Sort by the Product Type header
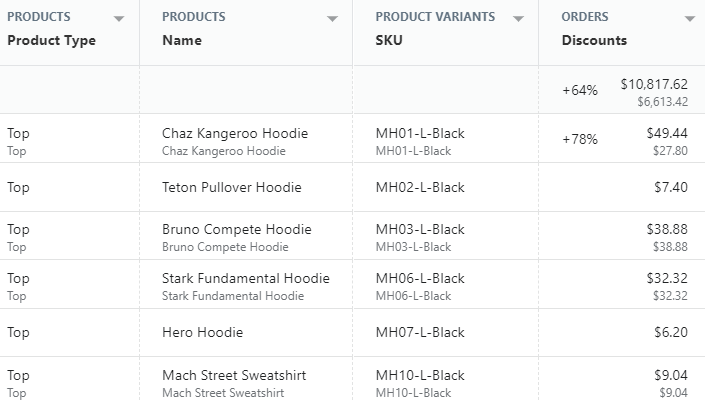Screen dimensions: 705x400 pos(52,40)
